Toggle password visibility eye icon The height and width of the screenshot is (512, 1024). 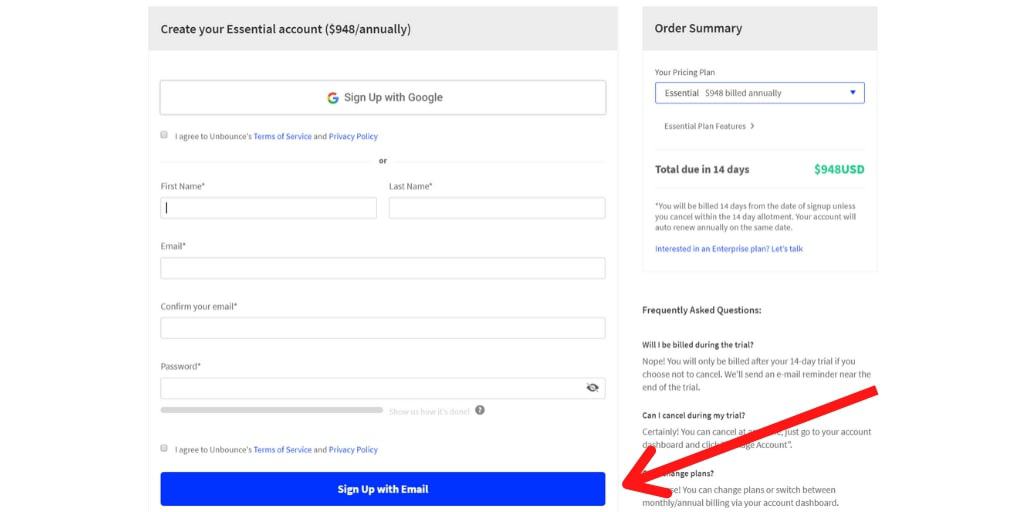click(x=592, y=388)
